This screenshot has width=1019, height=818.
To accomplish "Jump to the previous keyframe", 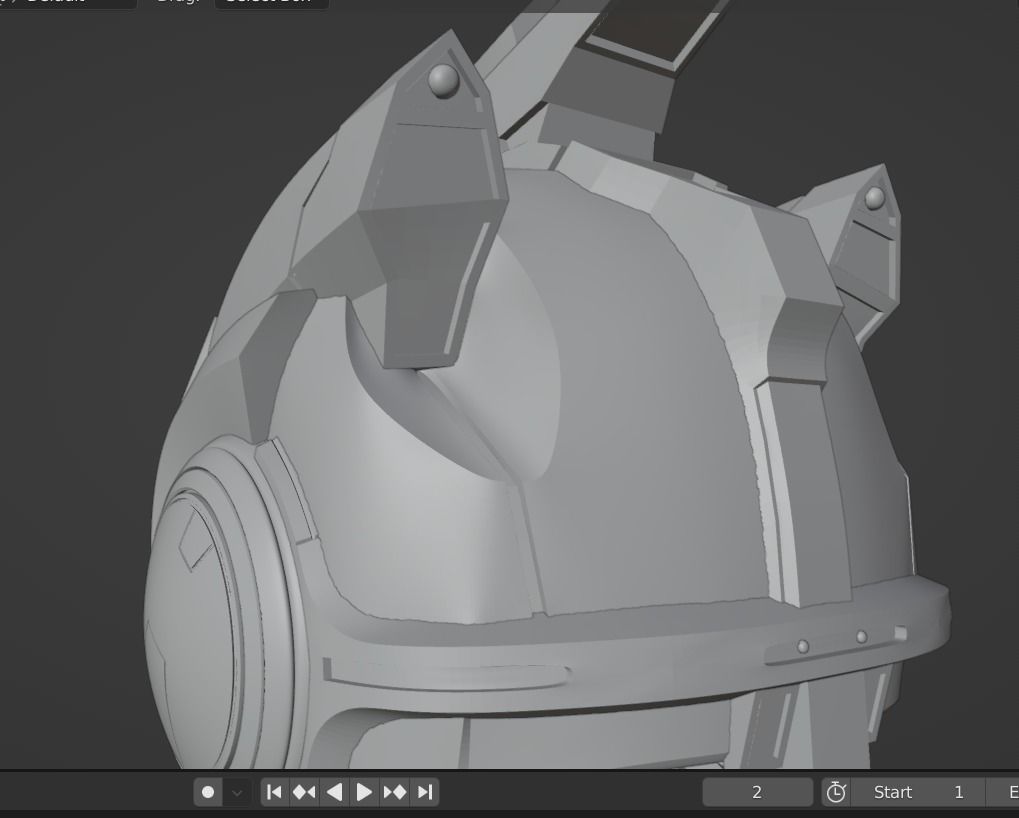I will pos(304,792).
